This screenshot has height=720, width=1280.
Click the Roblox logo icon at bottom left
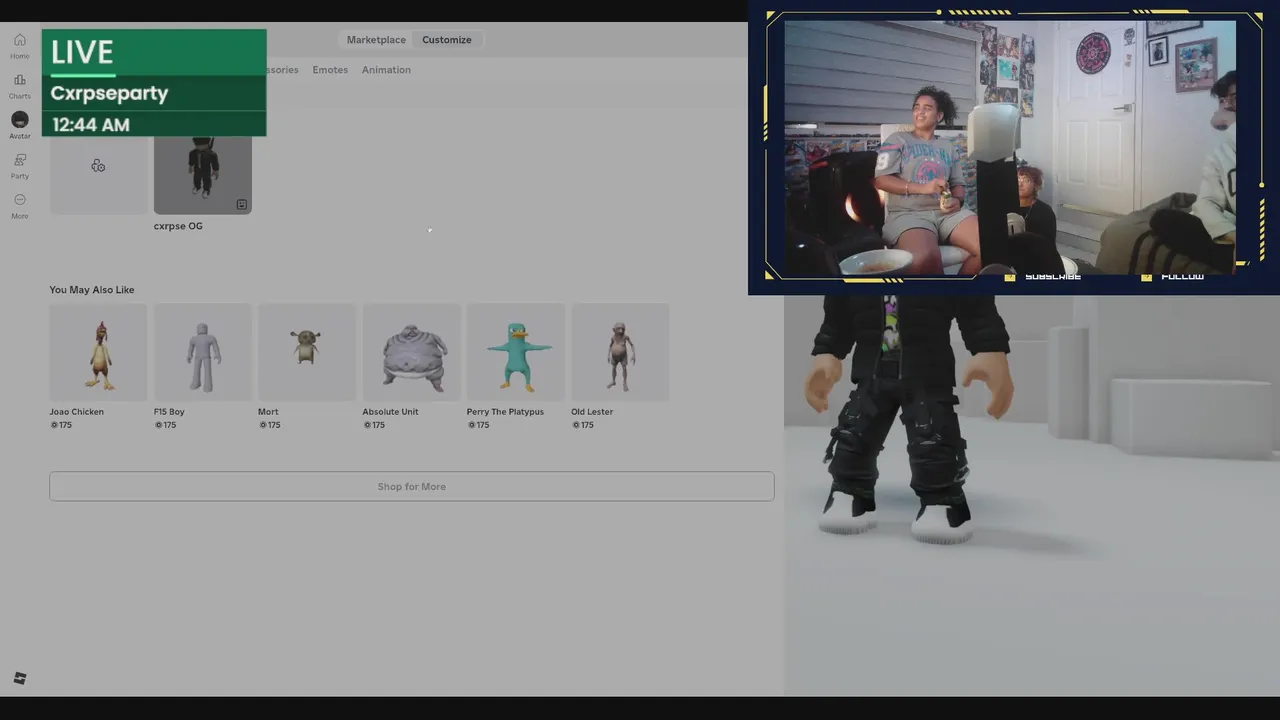click(x=20, y=678)
